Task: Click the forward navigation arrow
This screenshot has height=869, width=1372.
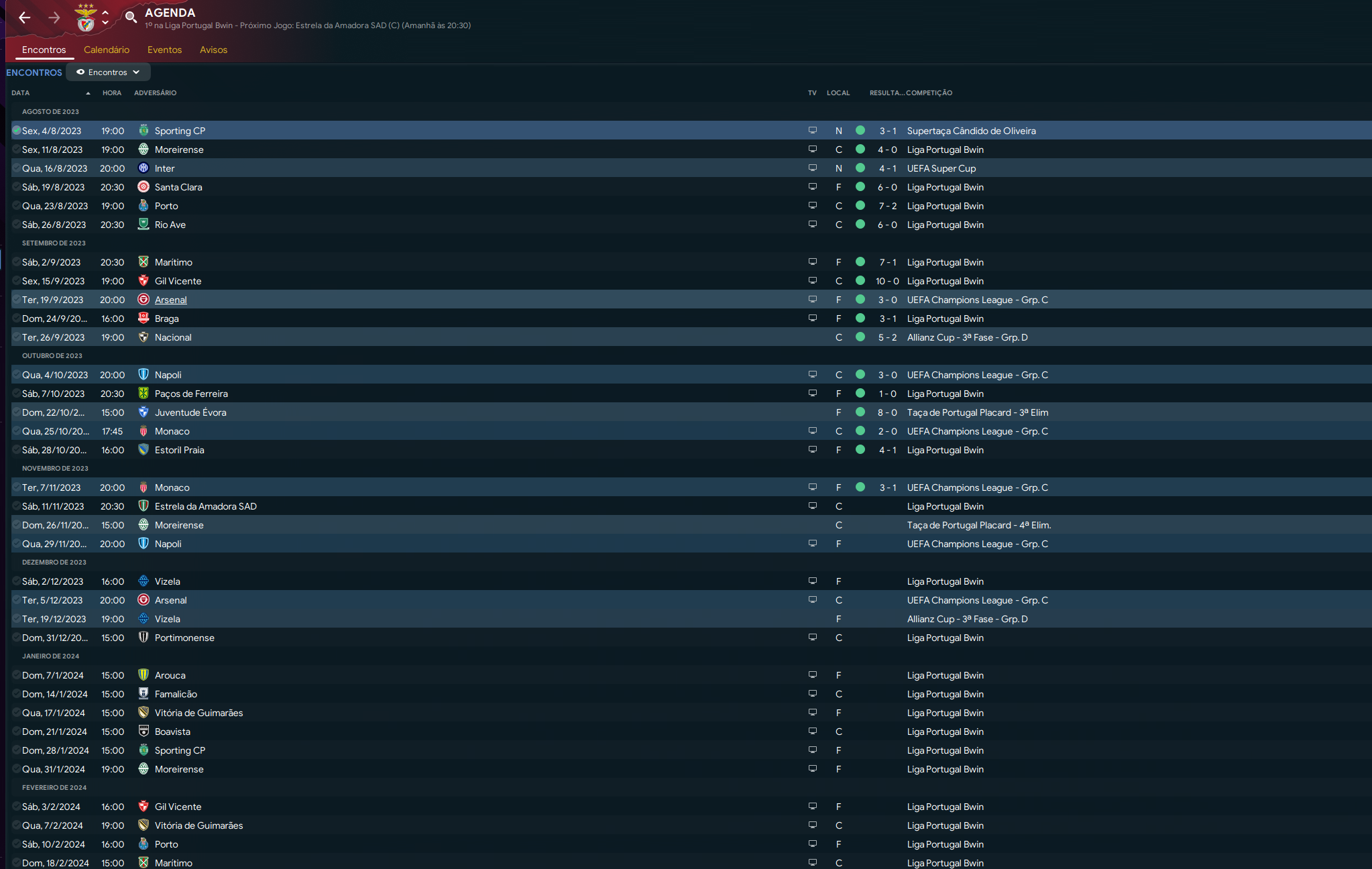Action: pos(54,17)
